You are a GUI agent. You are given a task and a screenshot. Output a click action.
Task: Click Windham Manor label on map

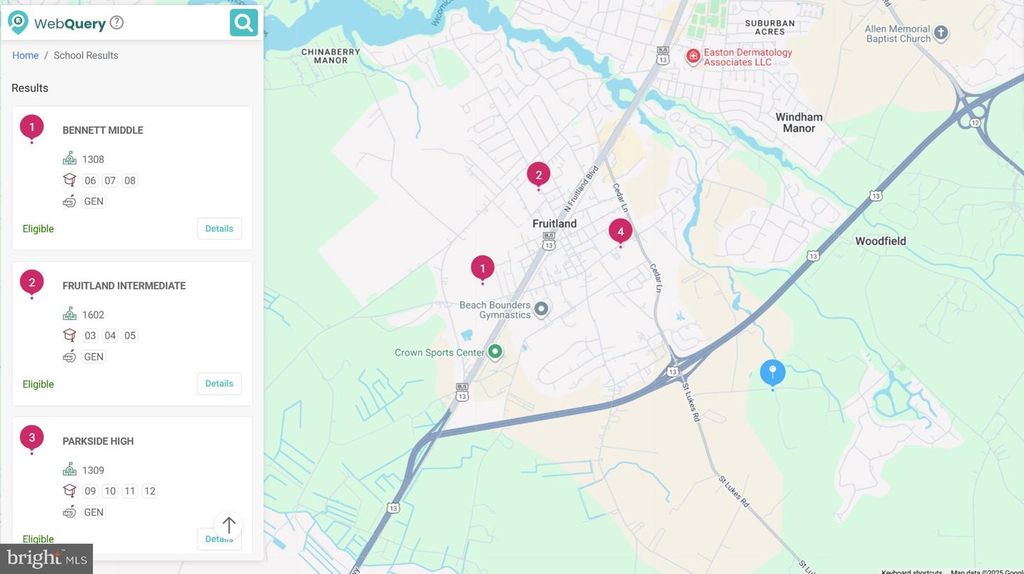pos(799,123)
